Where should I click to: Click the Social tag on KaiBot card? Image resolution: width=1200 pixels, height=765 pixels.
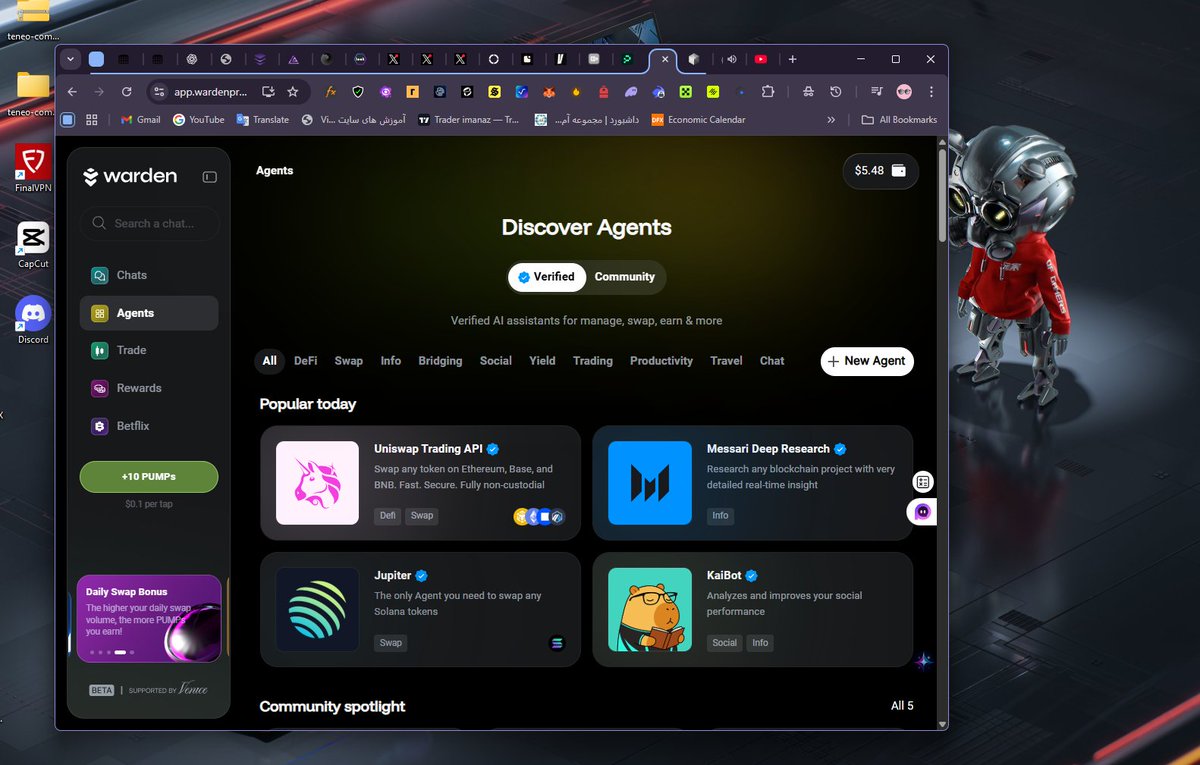[x=725, y=643]
